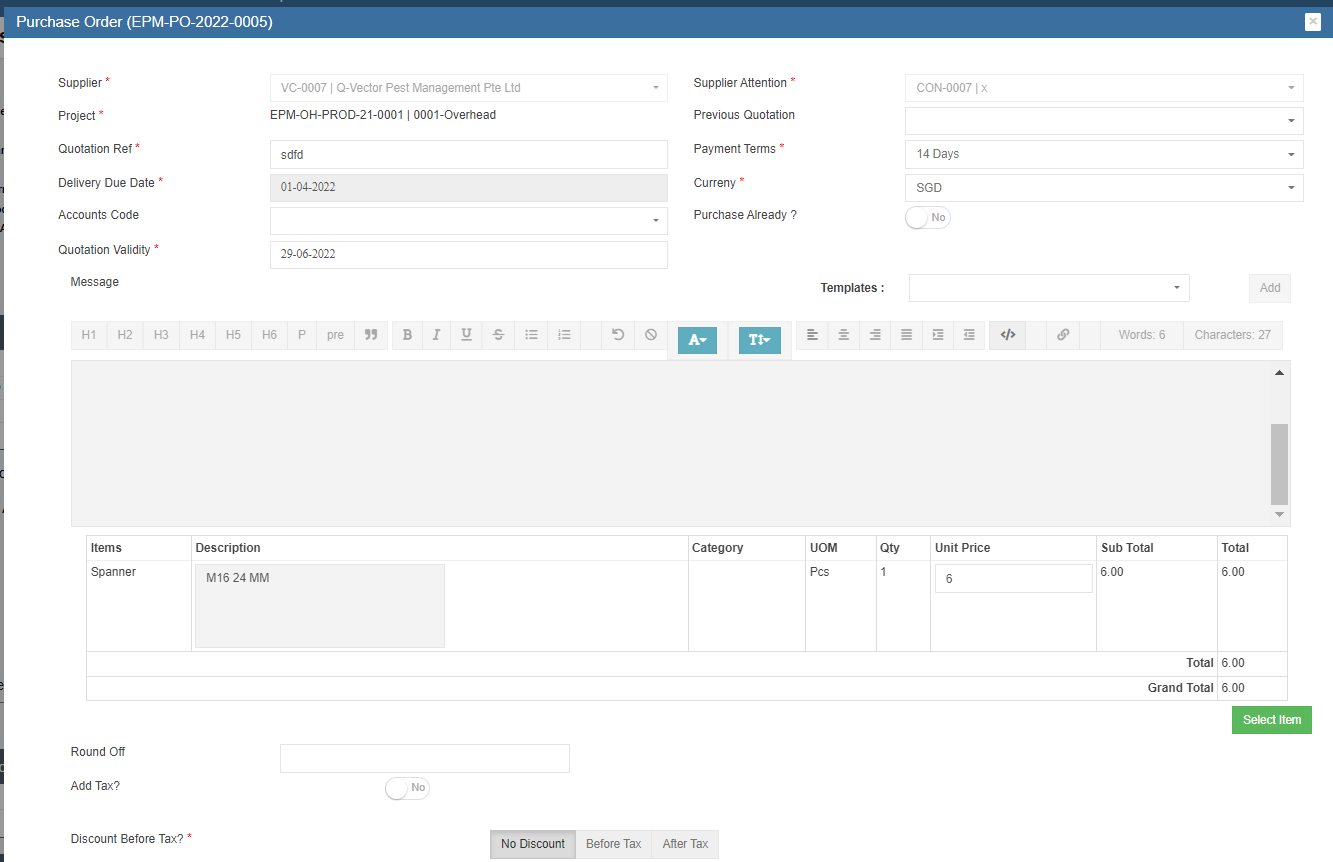Open the Templates dropdown list
Image resolution: width=1333 pixels, height=862 pixels.
coord(1048,288)
